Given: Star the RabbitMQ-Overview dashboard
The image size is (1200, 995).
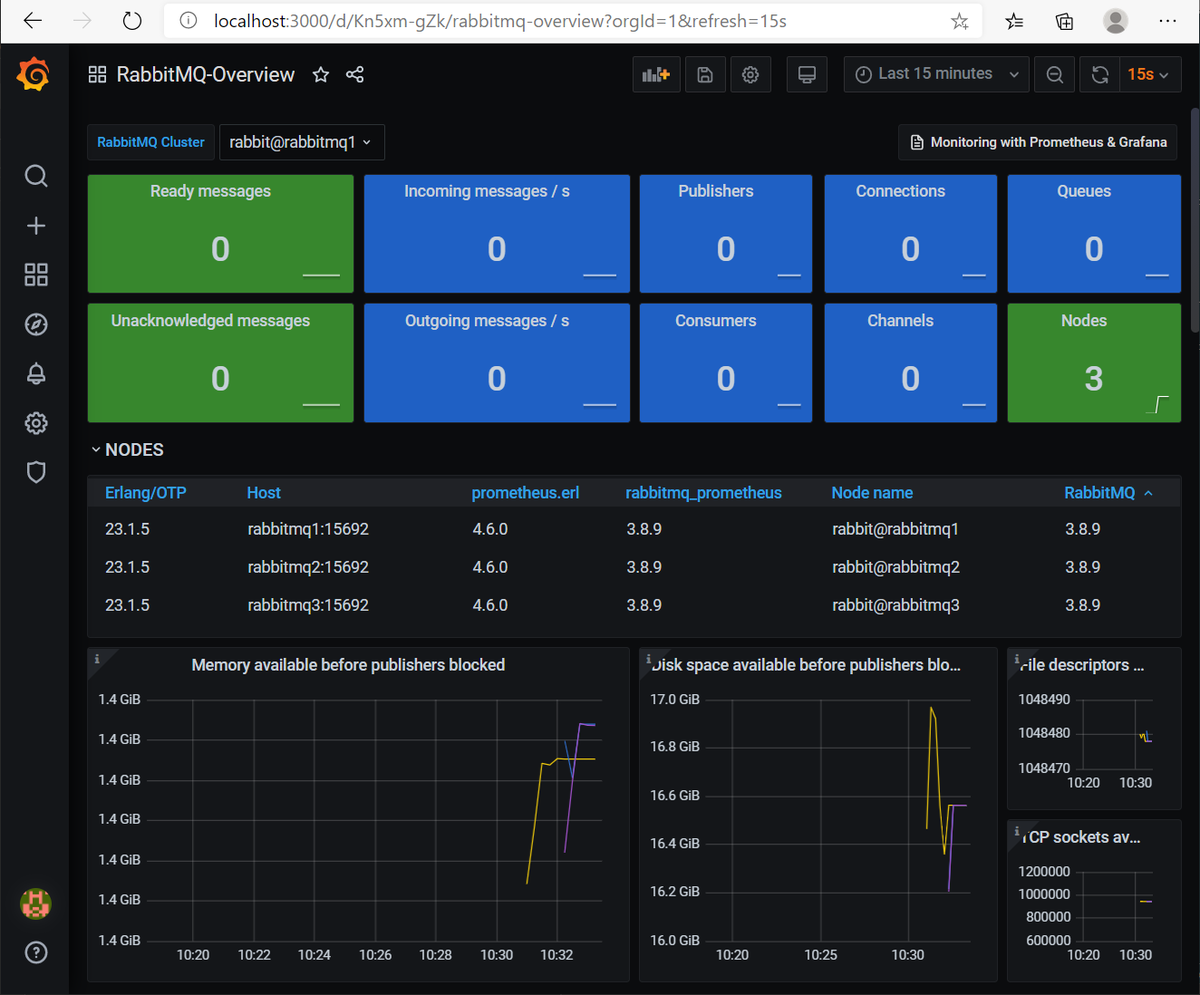Looking at the screenshot, I should pos(320,74).
